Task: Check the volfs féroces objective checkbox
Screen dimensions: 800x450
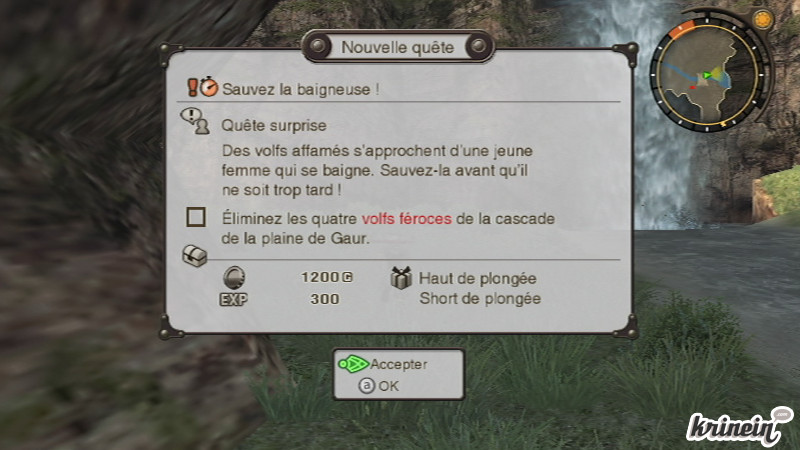Action: [196, 217]
